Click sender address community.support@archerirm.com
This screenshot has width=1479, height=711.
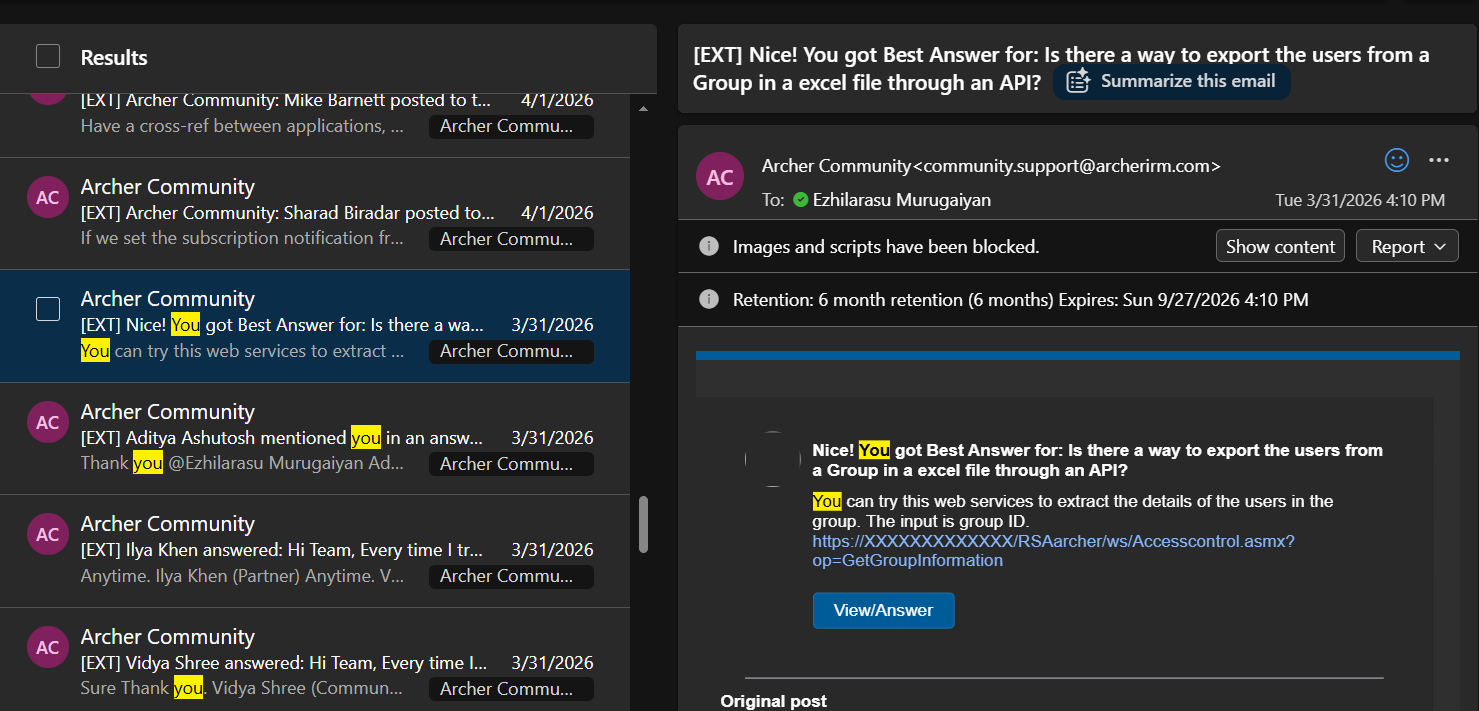tap(1067, 166)
